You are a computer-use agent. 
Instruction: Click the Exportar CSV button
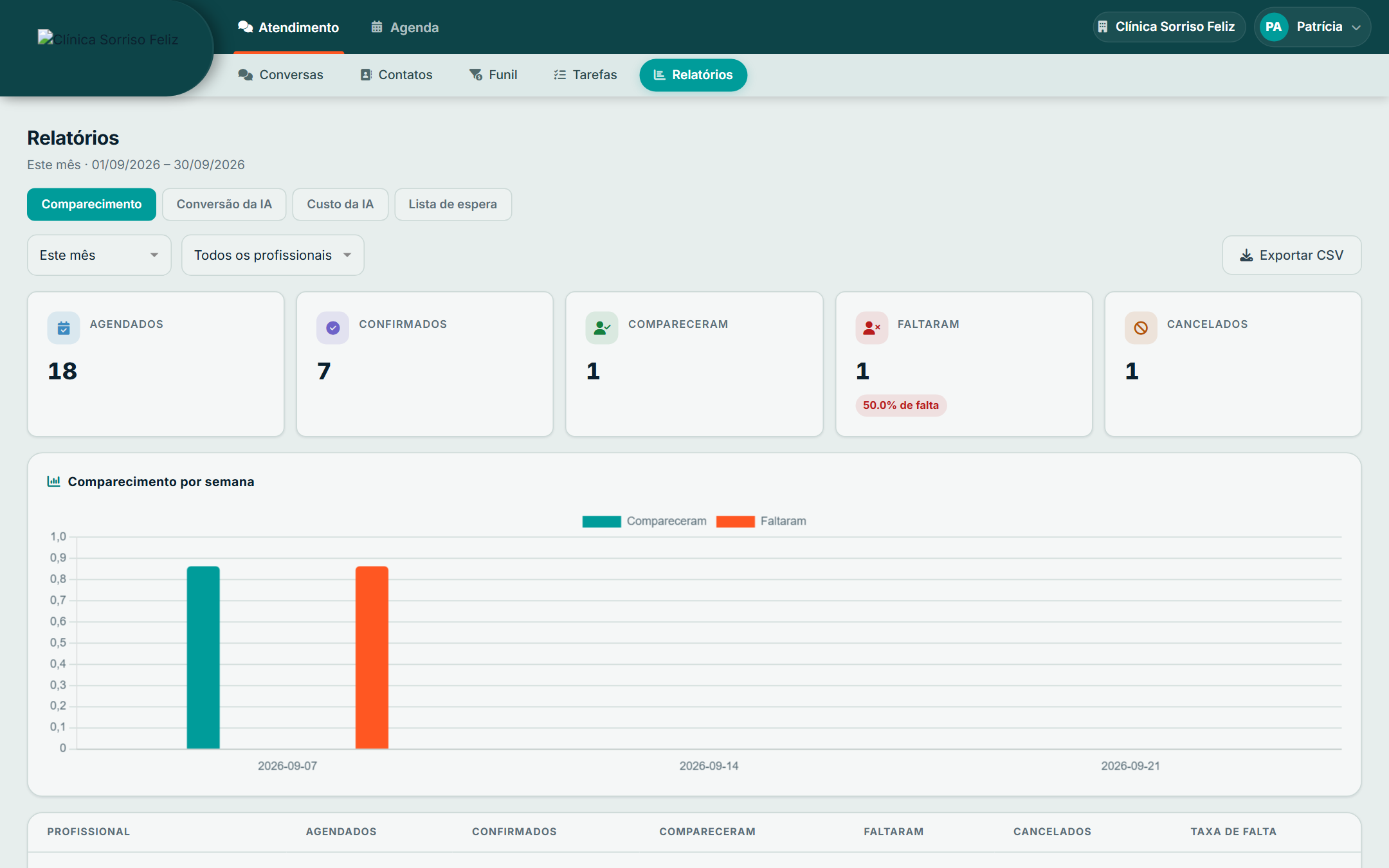click(x=1291, y=255)
